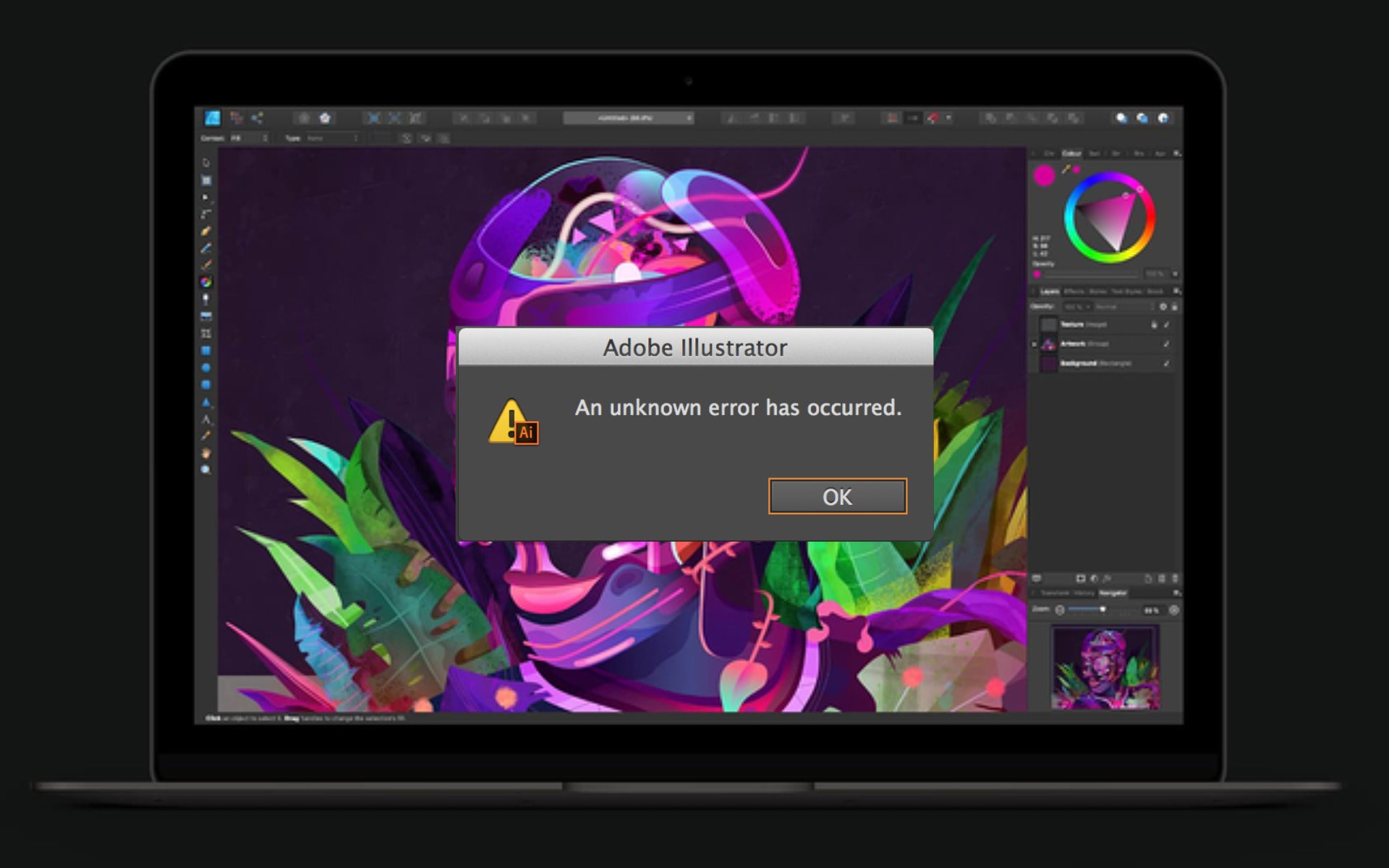Screen dimensions: 1389x868
Task: Select the Triangle shape tool
Action: pyautogui.click(x=206, y=402)
